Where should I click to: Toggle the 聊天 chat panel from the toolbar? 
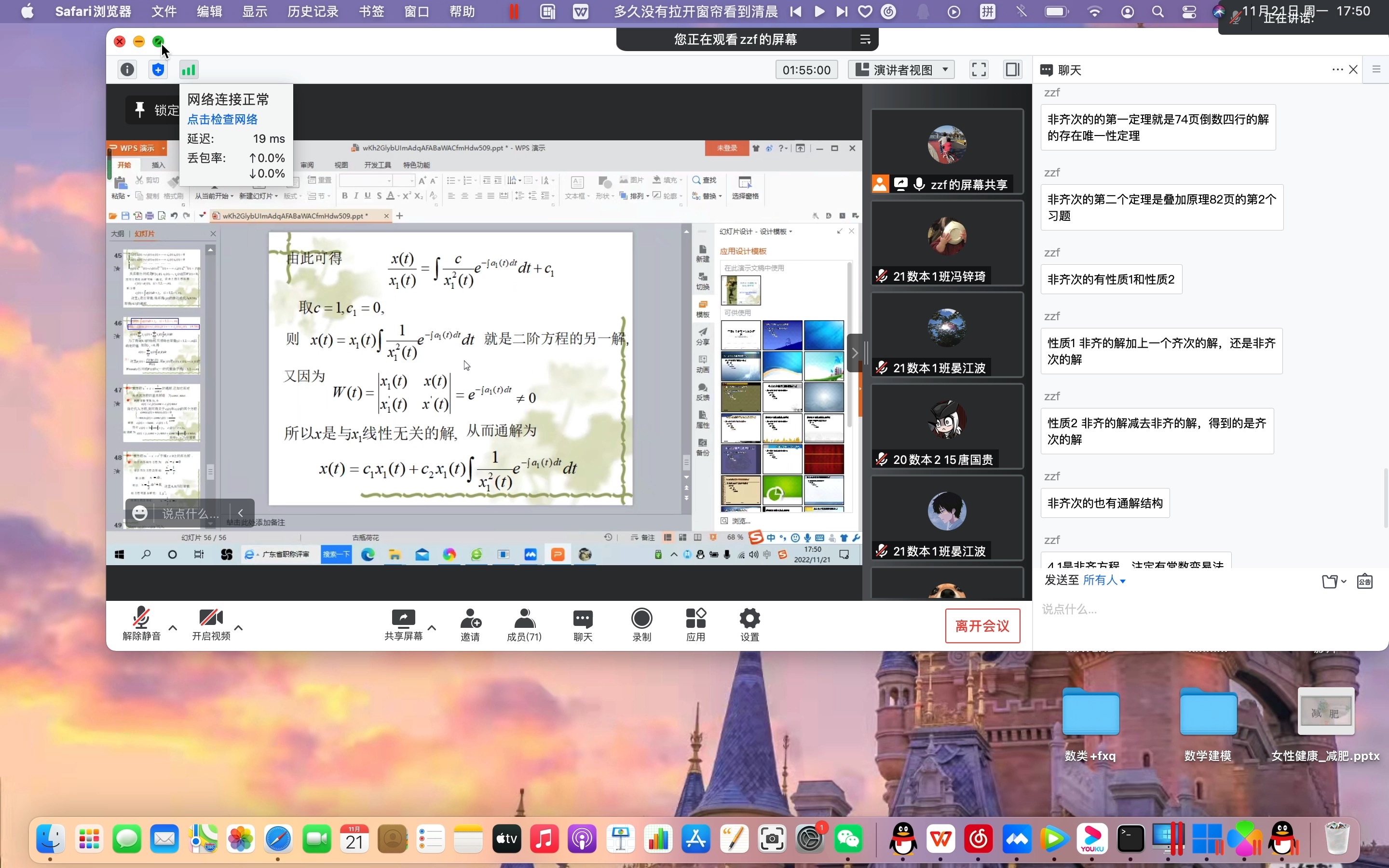583,624
